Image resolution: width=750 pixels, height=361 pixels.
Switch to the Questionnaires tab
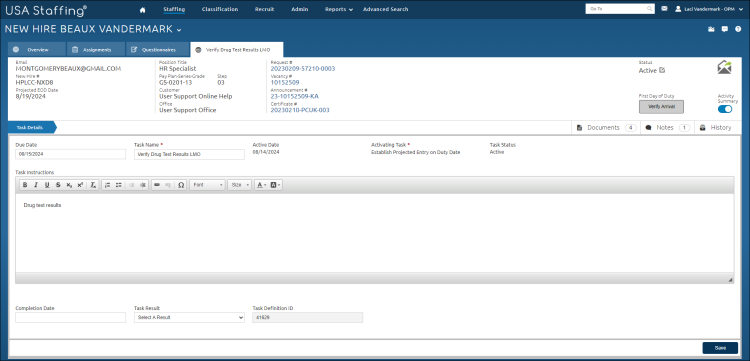[x=157, y=49]
